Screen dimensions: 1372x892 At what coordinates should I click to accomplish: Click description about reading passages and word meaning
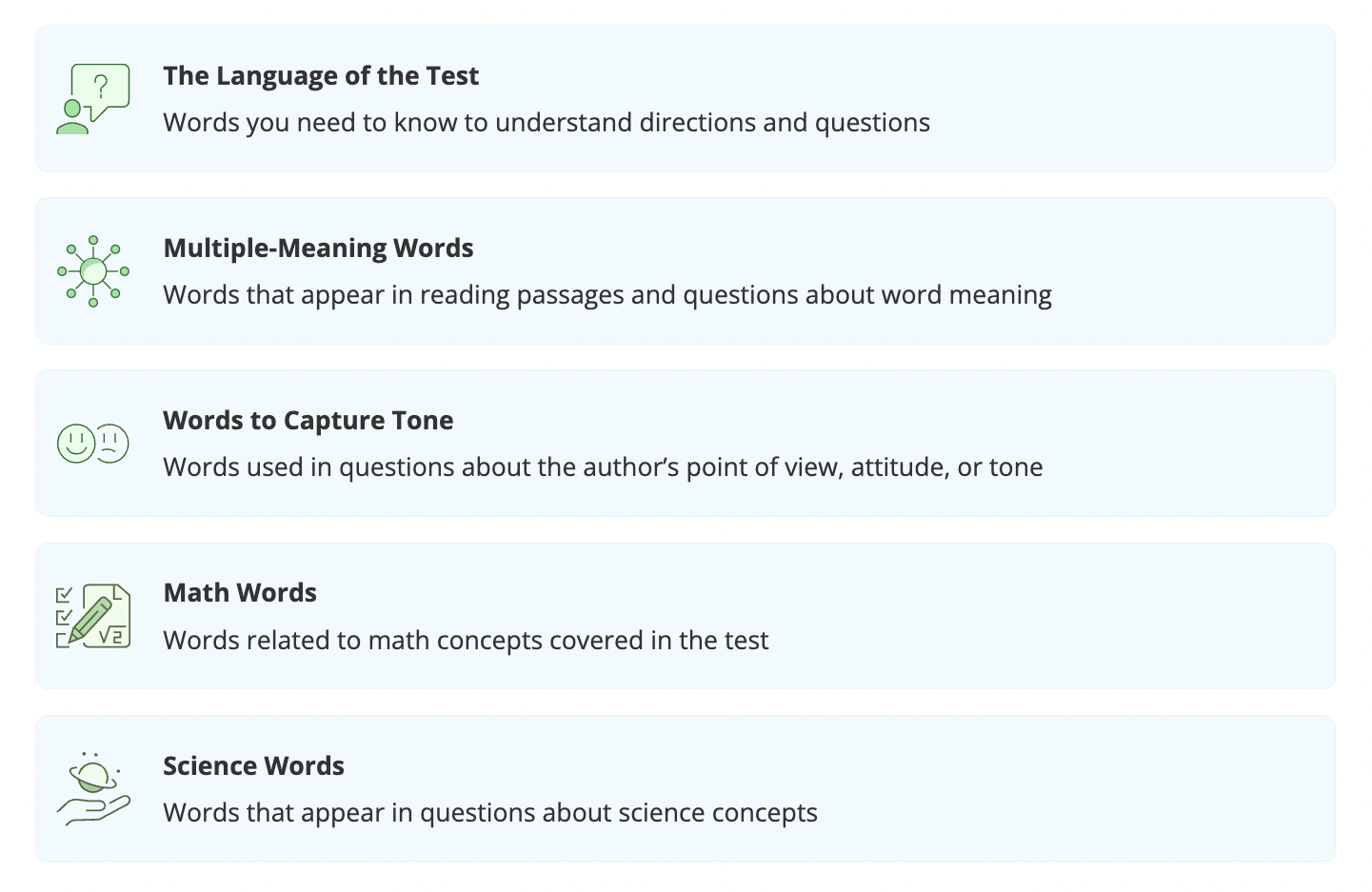tap(607, 295)
